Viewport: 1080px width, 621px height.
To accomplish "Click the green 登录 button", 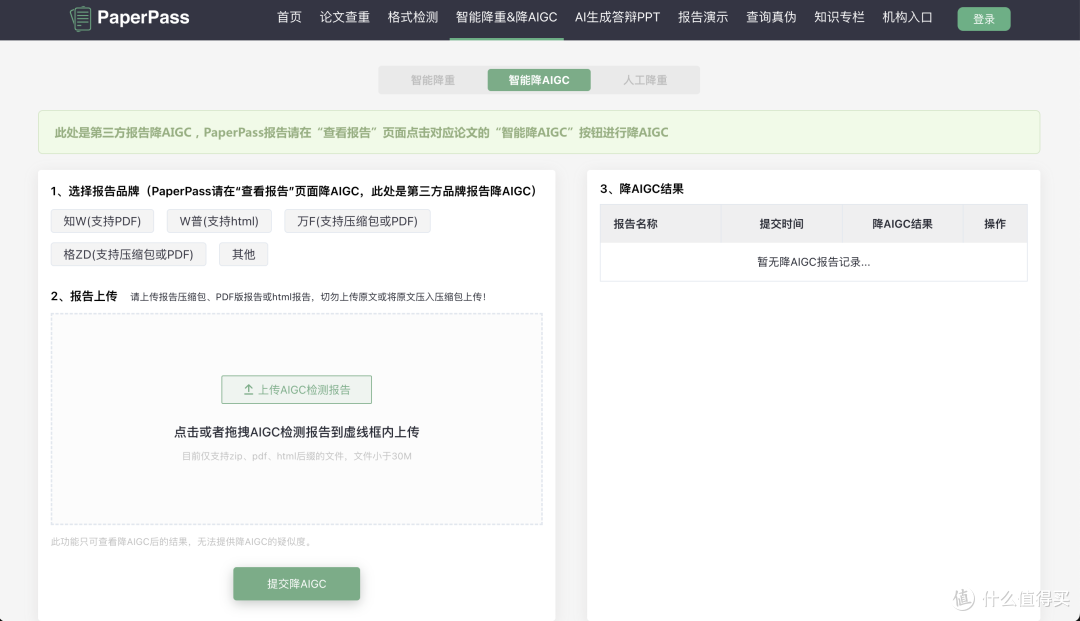I will [984, 19].
